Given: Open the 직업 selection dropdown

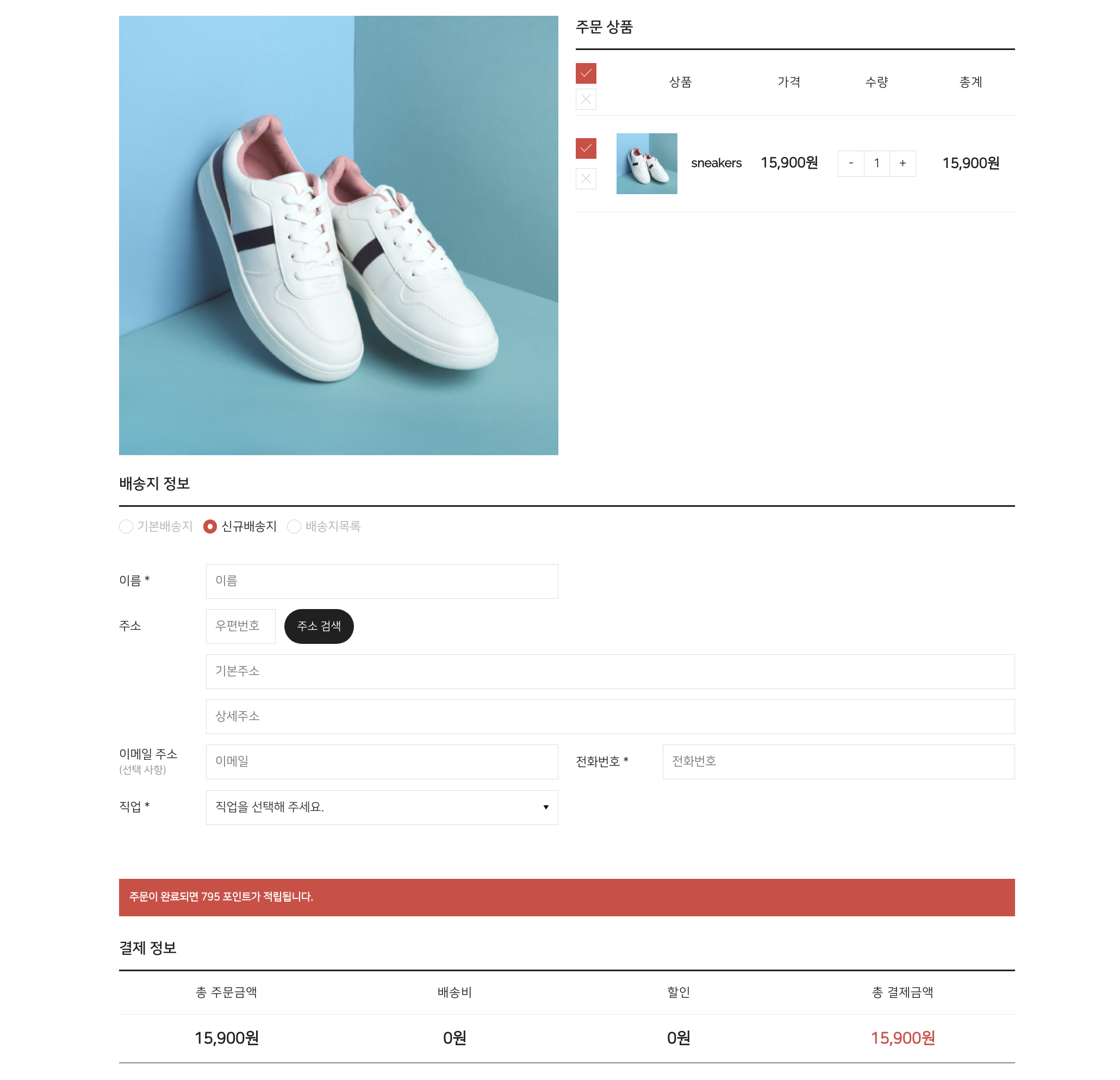Looking at the screenshot, I should (382, 808).
